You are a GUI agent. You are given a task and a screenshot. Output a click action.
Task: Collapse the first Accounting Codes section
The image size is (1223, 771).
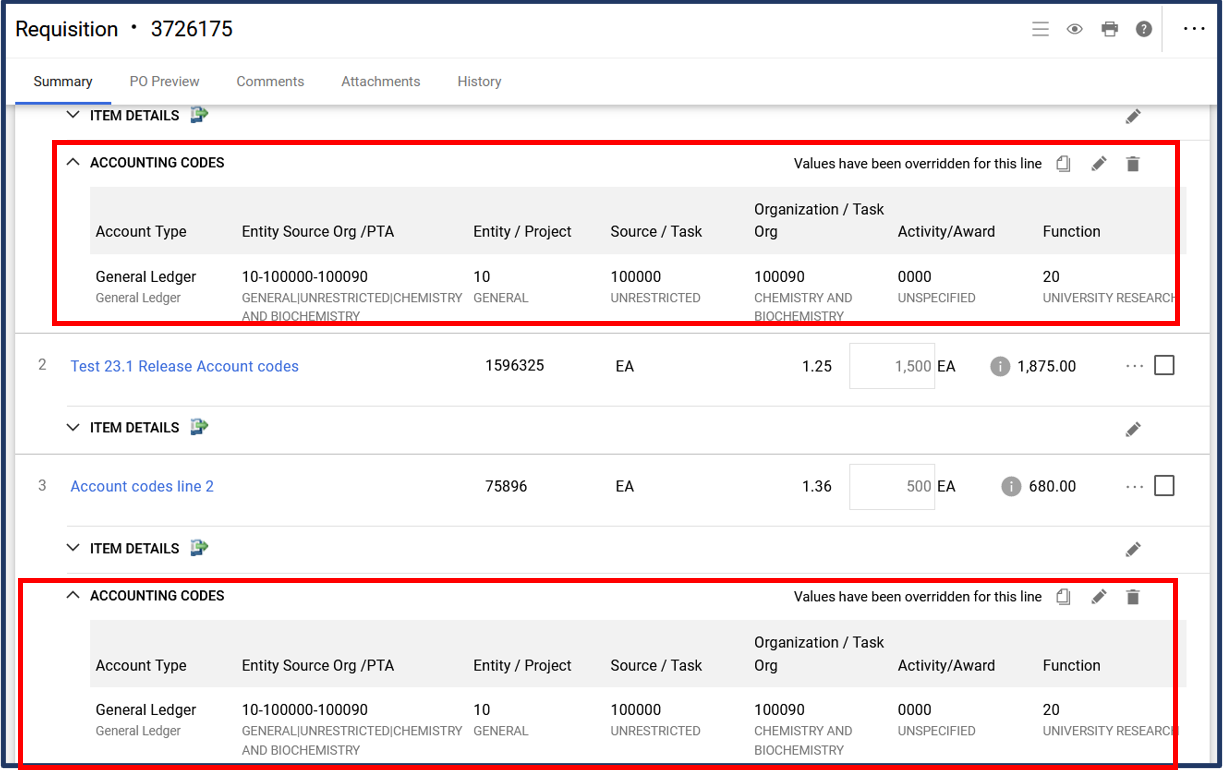pyautogui.click(x=72, y=162)
